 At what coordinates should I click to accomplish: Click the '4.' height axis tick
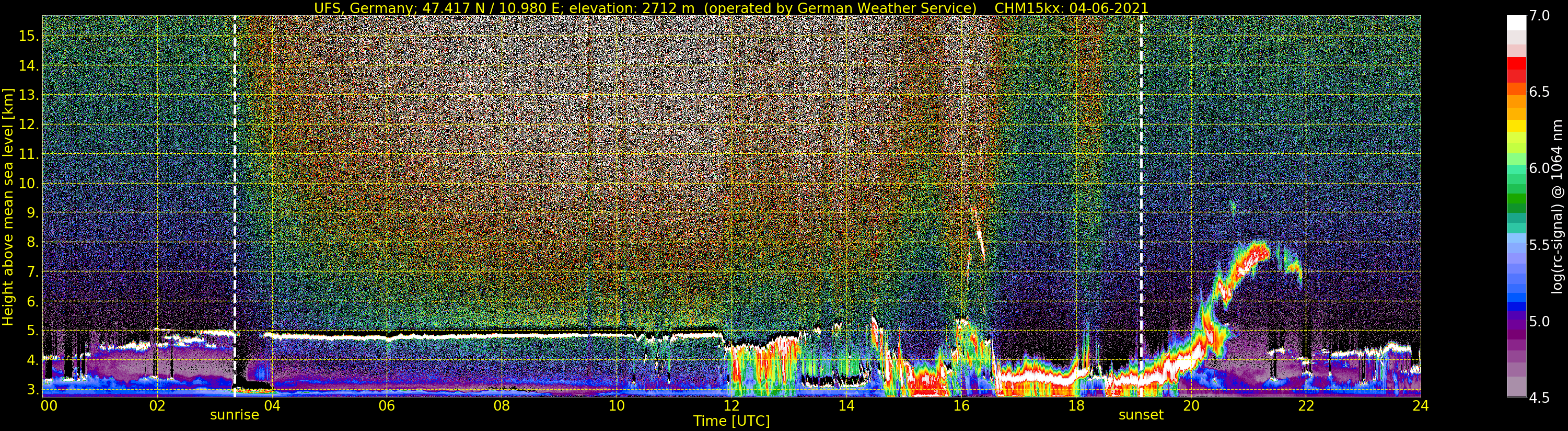(32, 360)
